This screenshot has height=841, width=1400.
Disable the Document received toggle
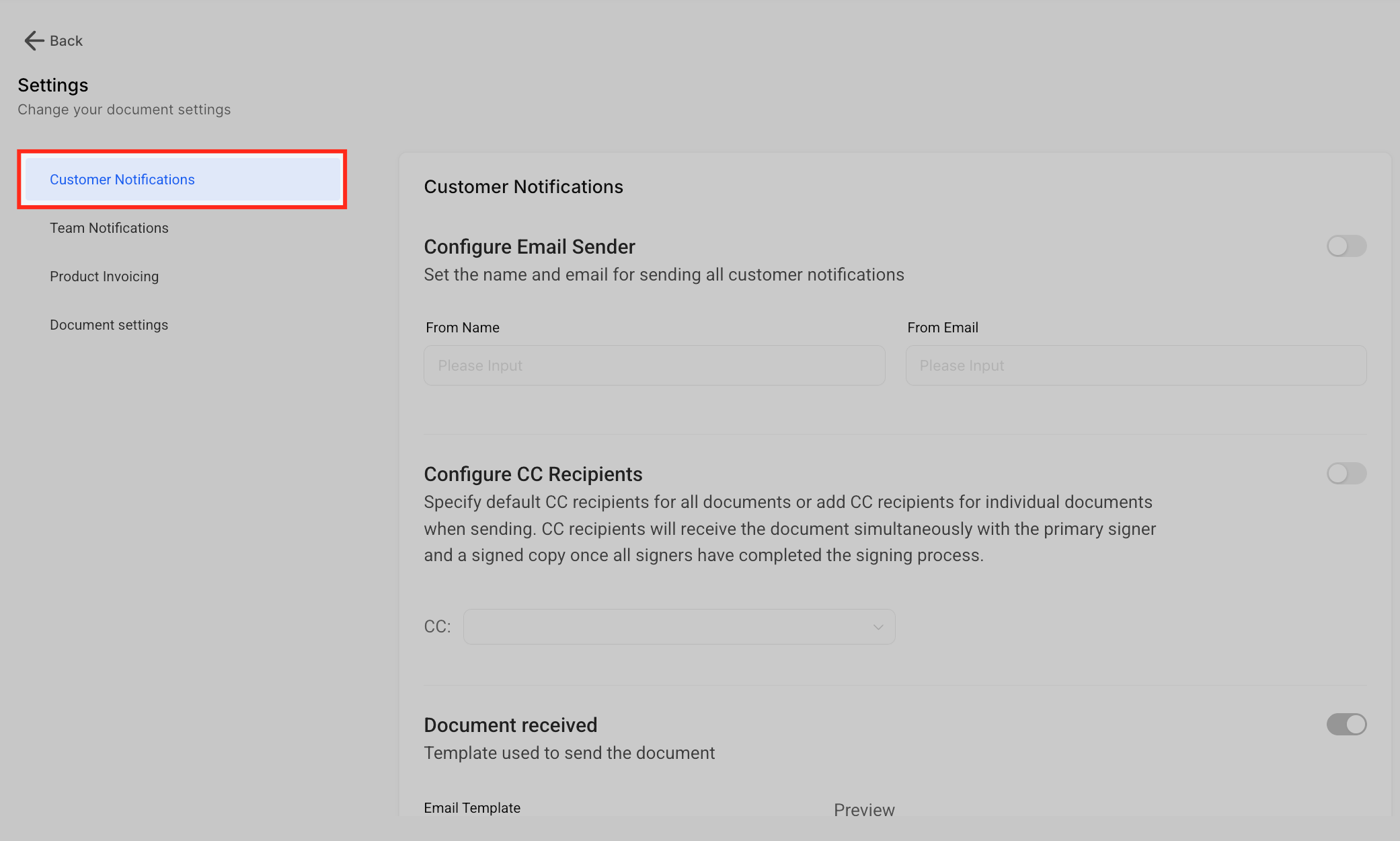coord(1346,725)
